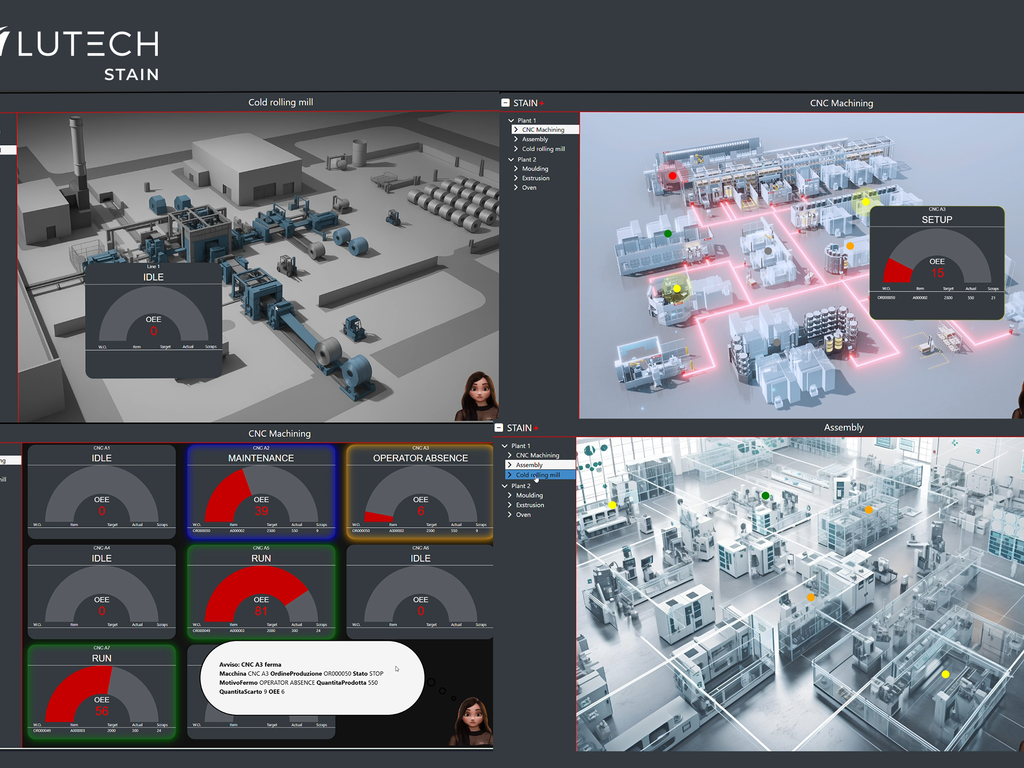1024x768 pixels.
Task: Open the CNC A2 MAINTENANCE card
Action: [260, 493]
